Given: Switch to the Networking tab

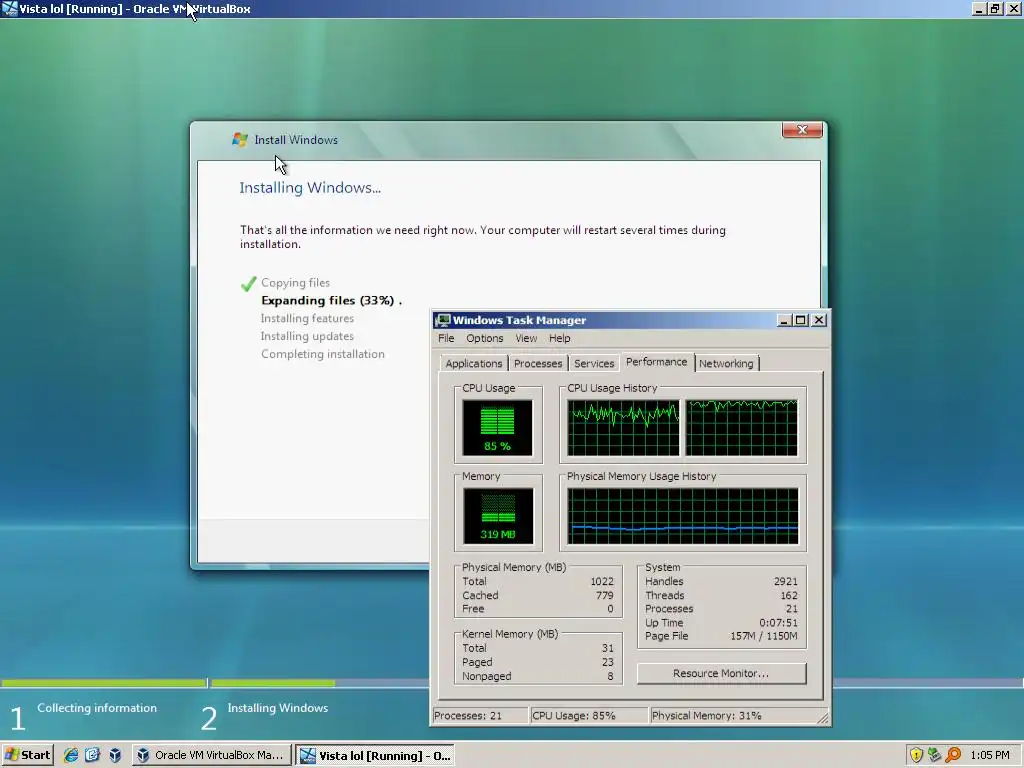Looking at the screenshot, I should 726,364.
